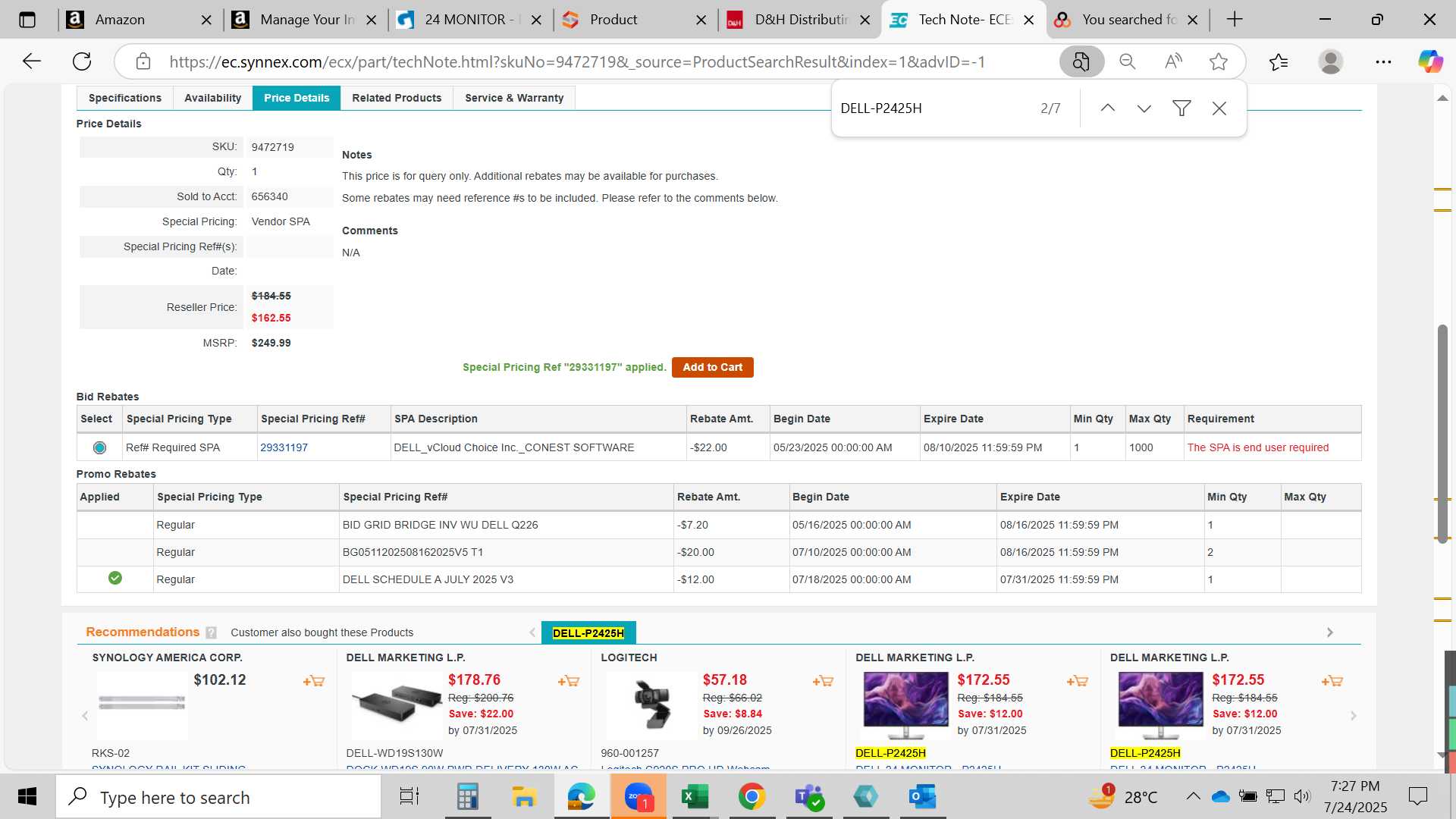1456x819 pixels.
Task: Reload the page with the refresh icon
Action: coord(82,61)
